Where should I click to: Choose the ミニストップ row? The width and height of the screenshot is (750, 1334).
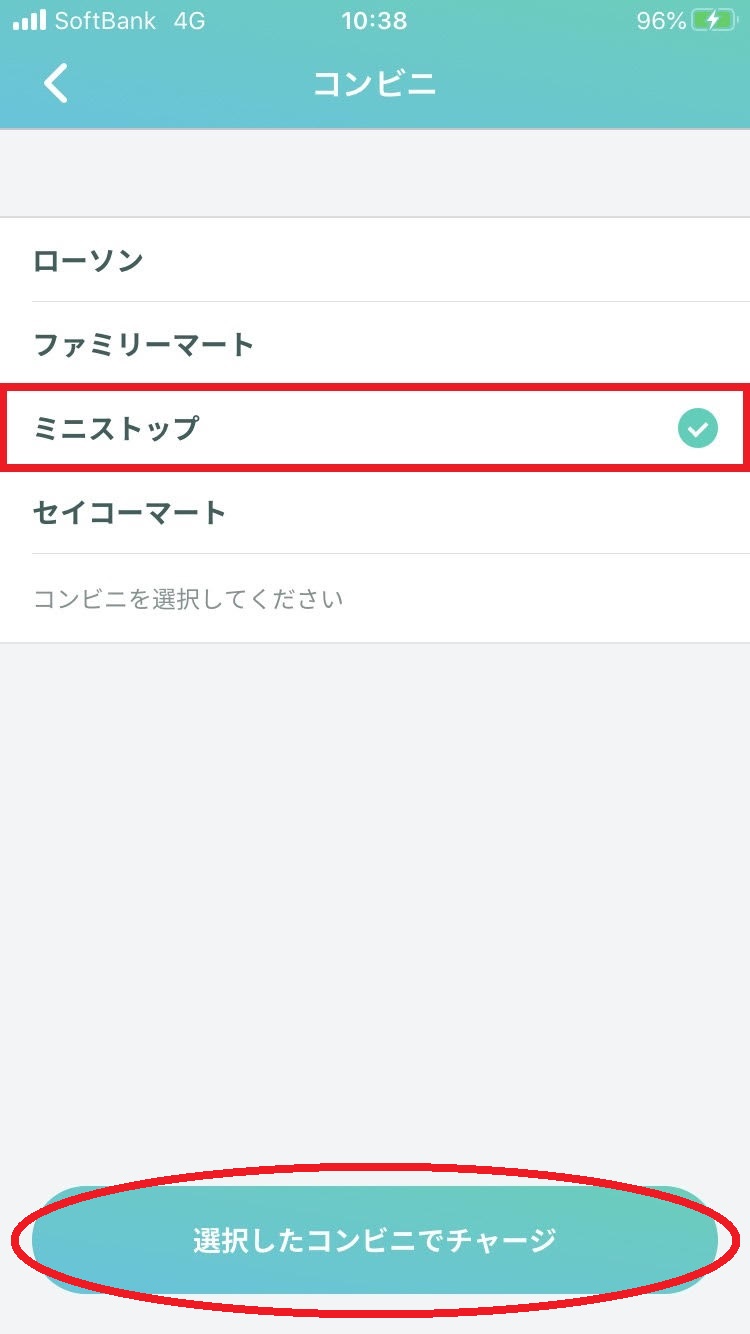click(375, 428)
